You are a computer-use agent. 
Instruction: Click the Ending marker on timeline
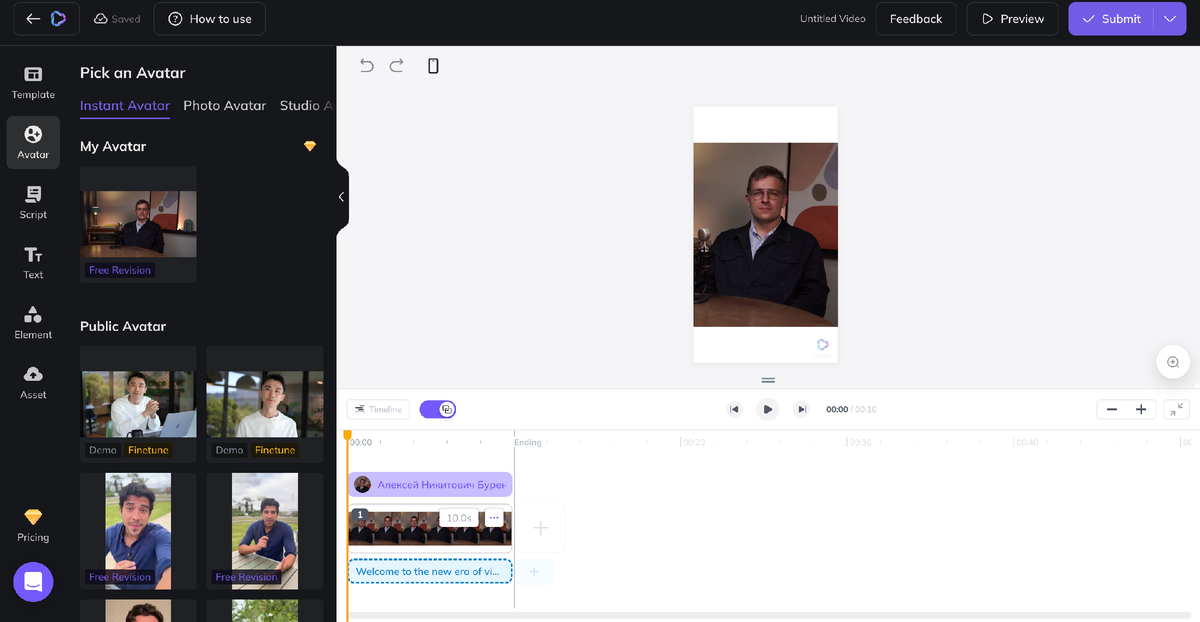coord(528,442)
